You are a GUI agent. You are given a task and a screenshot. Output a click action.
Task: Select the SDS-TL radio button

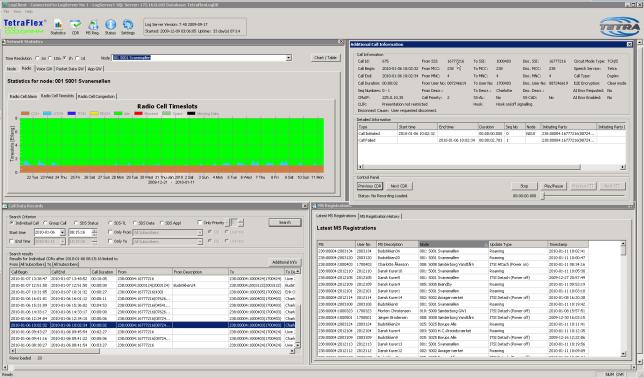(110, 223)
